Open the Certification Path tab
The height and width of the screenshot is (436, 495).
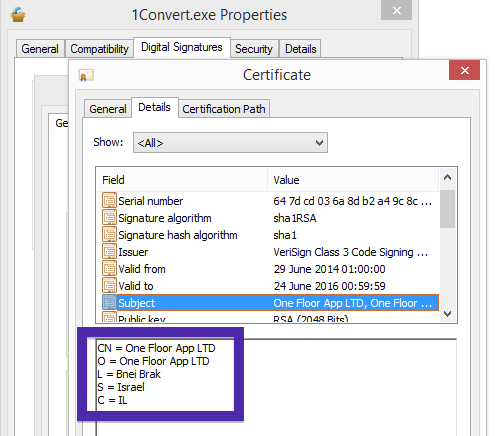pyautogui.click(x=224, y=109)
